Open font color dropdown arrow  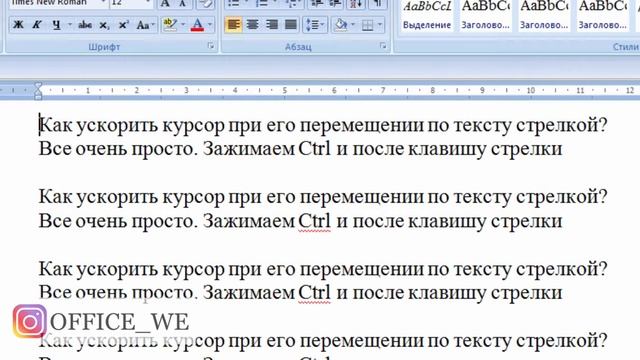210,25
